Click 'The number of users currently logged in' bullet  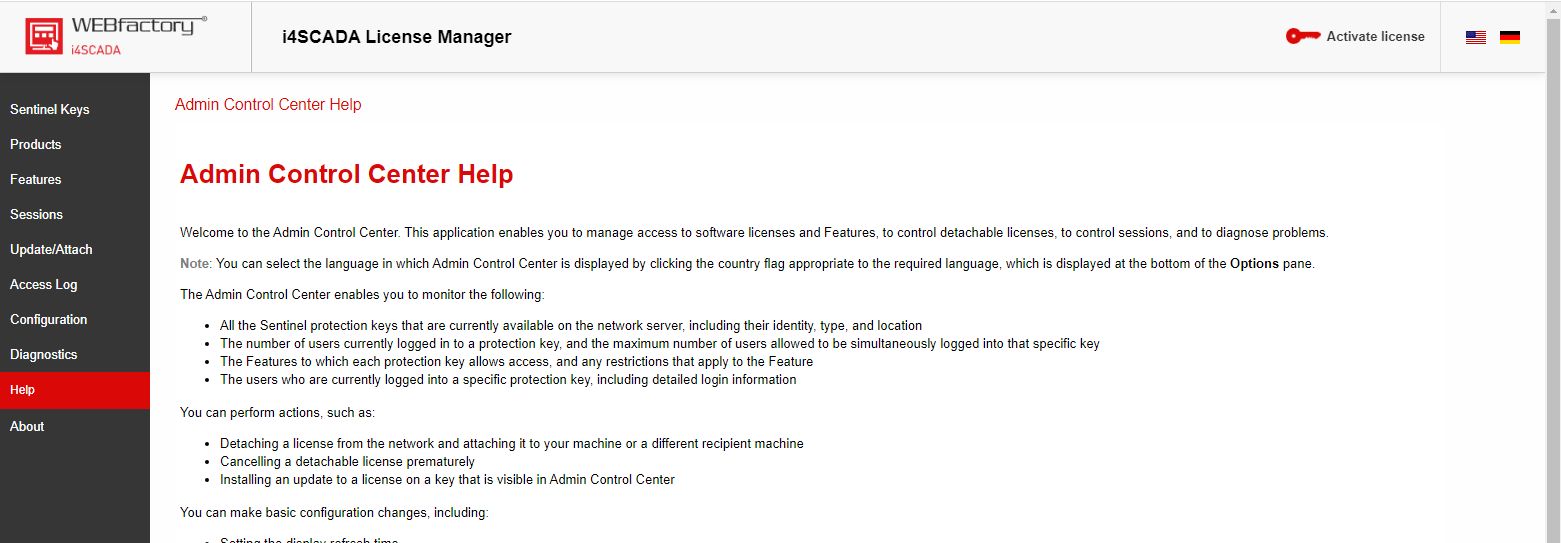point(660,343)
